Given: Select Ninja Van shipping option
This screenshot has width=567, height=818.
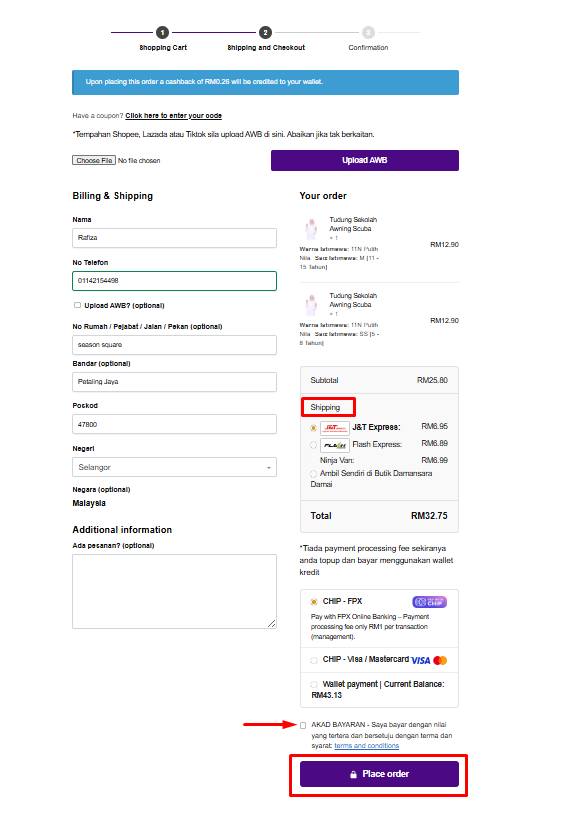Looking at the screenshot, I should [313, 461].
